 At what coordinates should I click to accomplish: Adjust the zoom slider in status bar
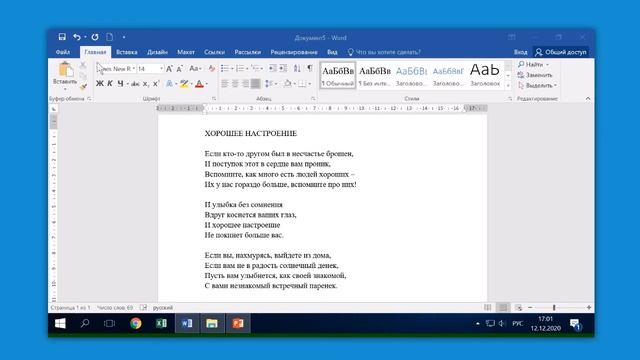click(x=554, y=307)
